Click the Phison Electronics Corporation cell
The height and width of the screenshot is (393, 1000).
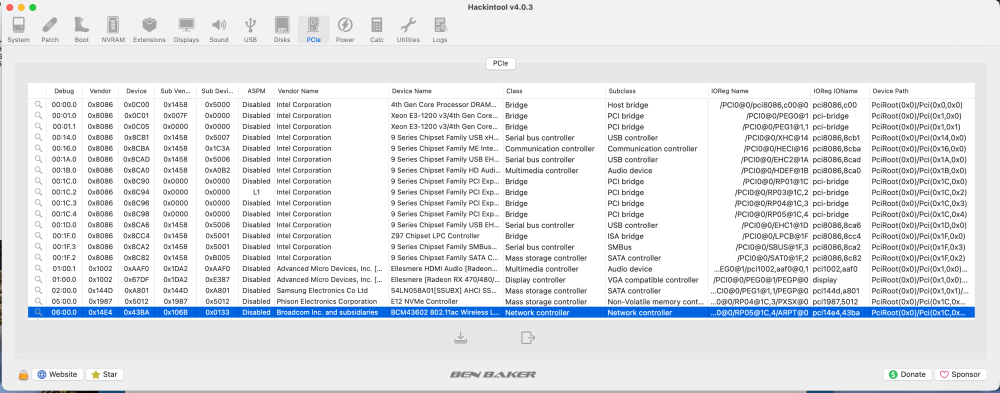pos(327,302)
